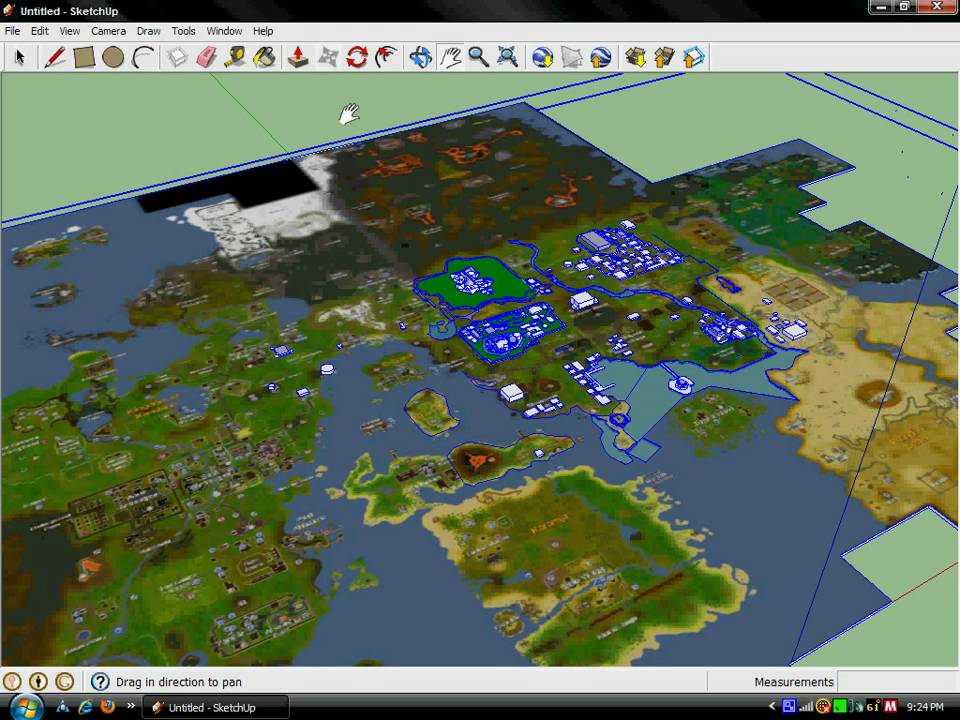Open the Camera menu

(x=108, y=31)
